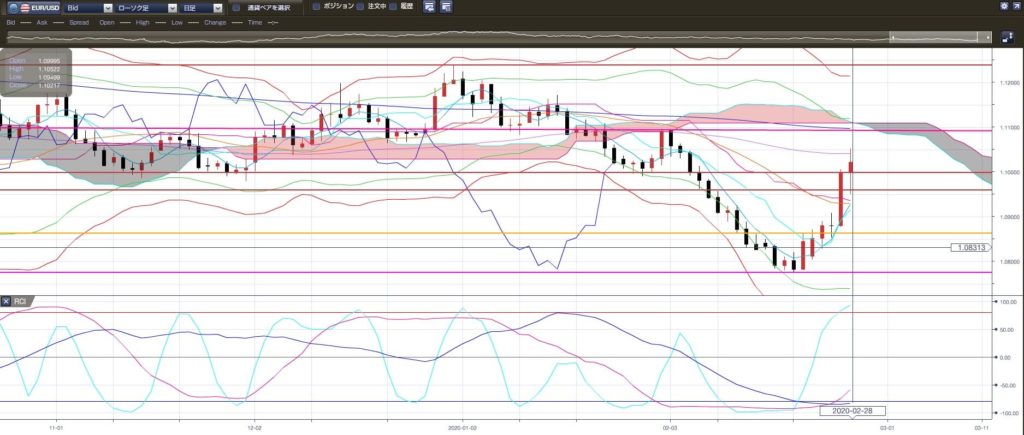Viewport: 1024px width, 435px height.
Task: Click the navigator left range handle
Action: 891,38
